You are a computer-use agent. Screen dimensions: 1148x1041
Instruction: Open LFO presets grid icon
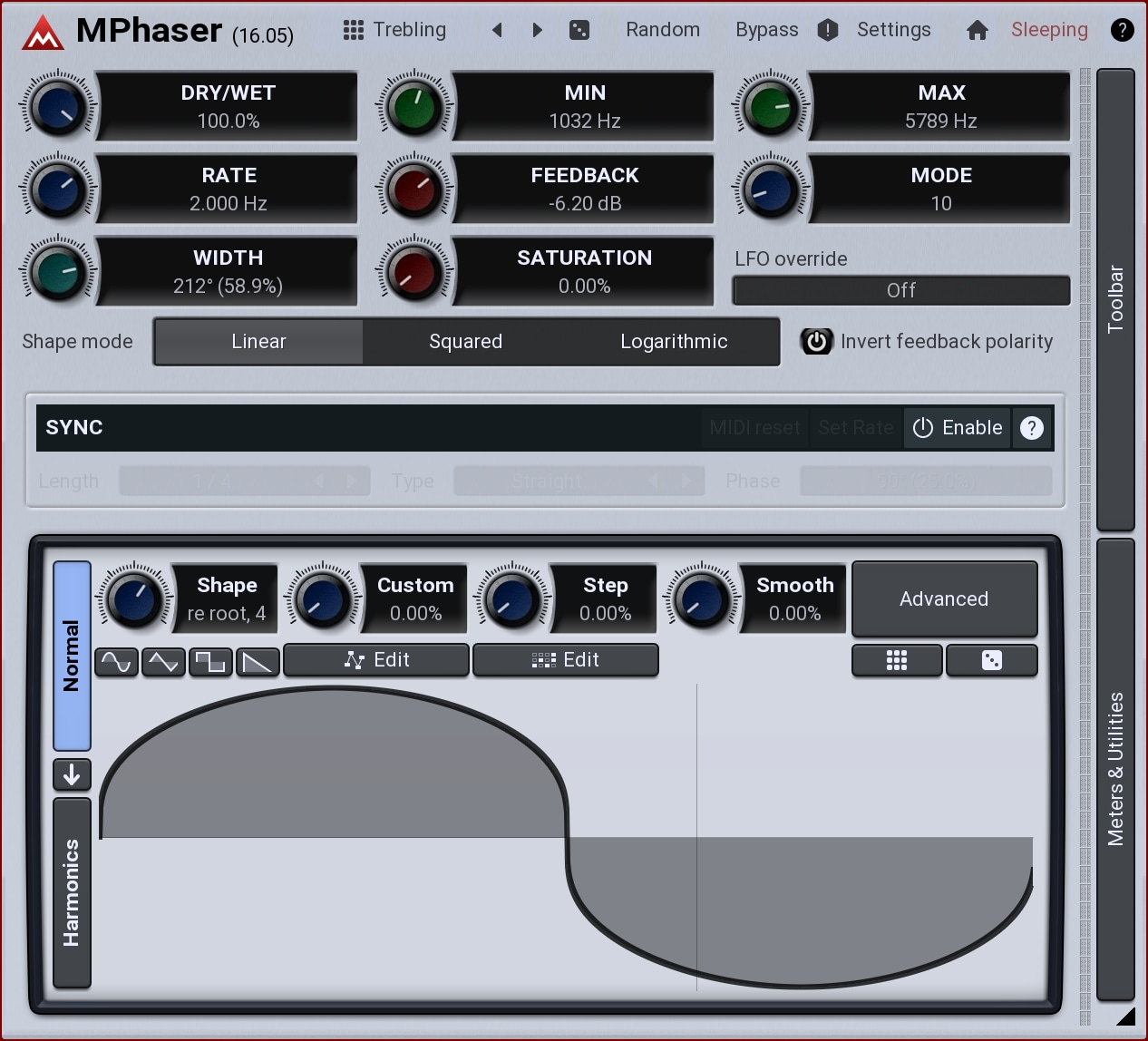click(x=897, y=660)
